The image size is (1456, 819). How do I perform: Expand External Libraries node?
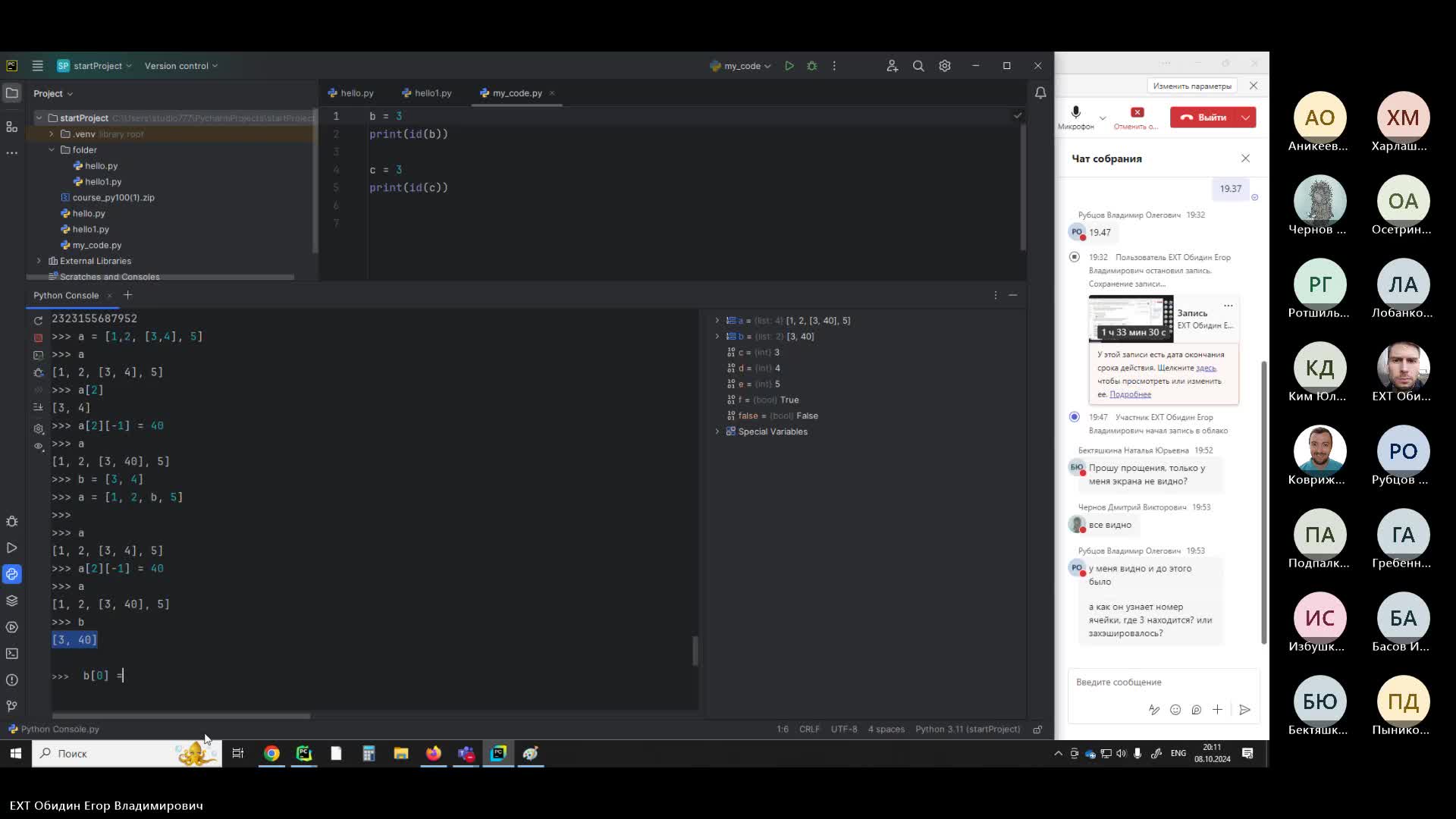coord(39,261)
